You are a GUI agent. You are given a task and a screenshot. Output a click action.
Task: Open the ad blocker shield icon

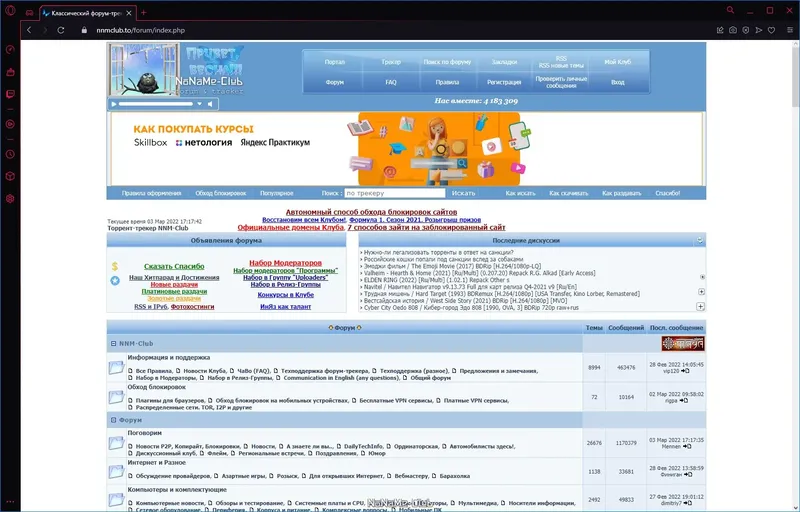click(x=745, y=30)
